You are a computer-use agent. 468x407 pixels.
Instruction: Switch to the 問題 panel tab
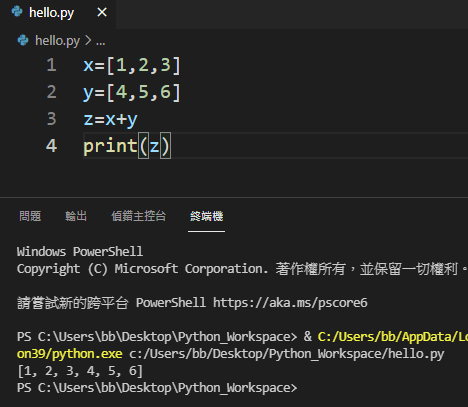click(30, 216)
